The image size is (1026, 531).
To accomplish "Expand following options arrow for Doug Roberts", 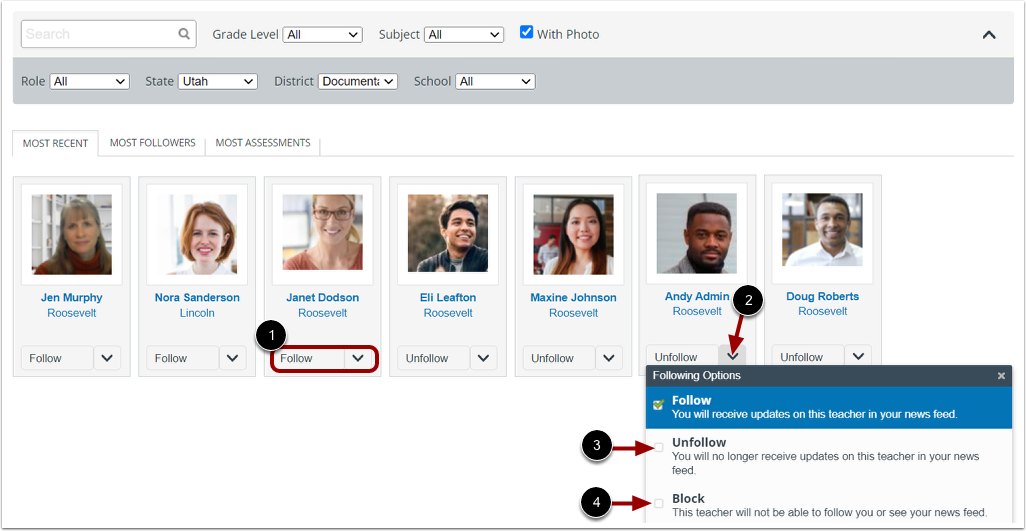I will click(x=858, y=356).
